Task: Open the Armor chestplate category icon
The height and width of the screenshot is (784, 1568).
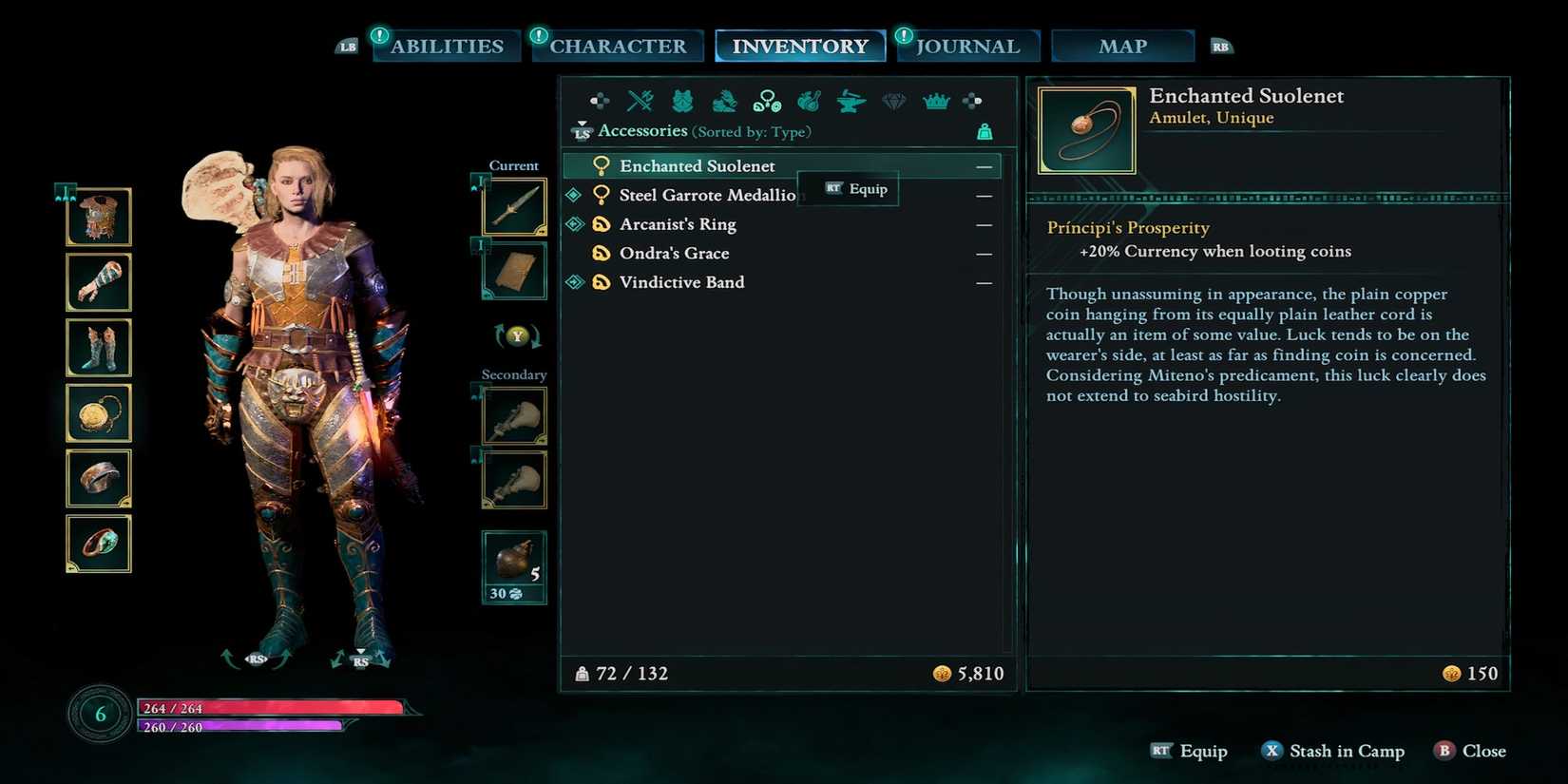Action: pos(682,100)
